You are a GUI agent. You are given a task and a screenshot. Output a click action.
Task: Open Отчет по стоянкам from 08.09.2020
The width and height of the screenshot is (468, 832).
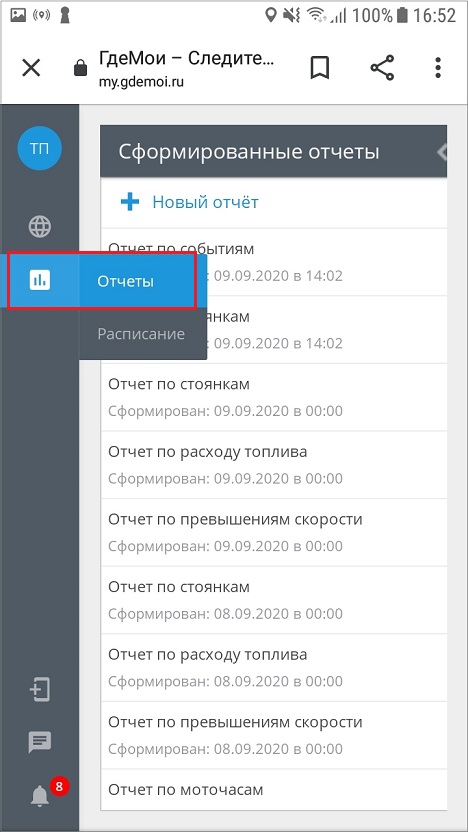pos(274,600)
